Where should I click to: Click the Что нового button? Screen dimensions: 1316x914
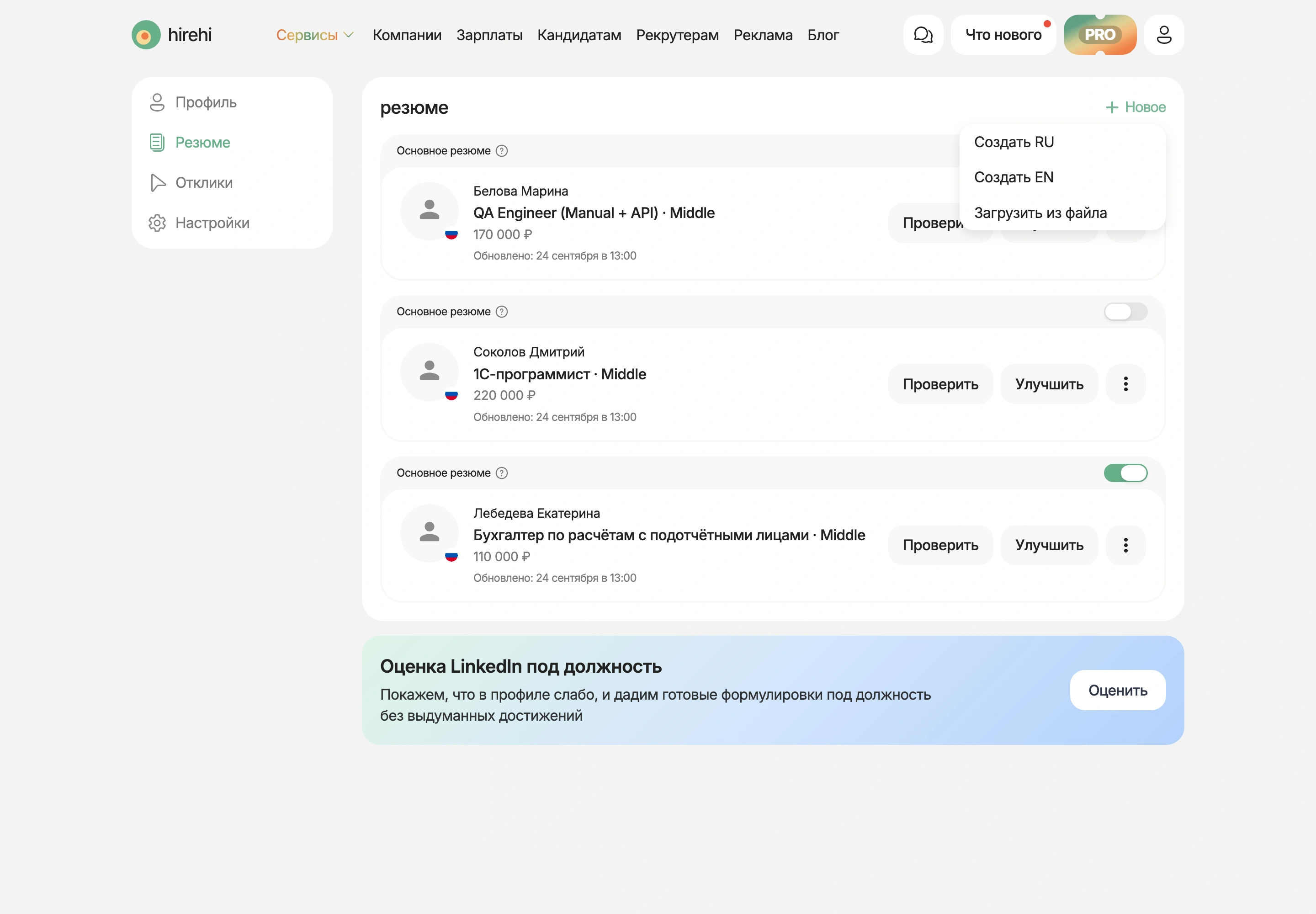tap(1003, 35)
